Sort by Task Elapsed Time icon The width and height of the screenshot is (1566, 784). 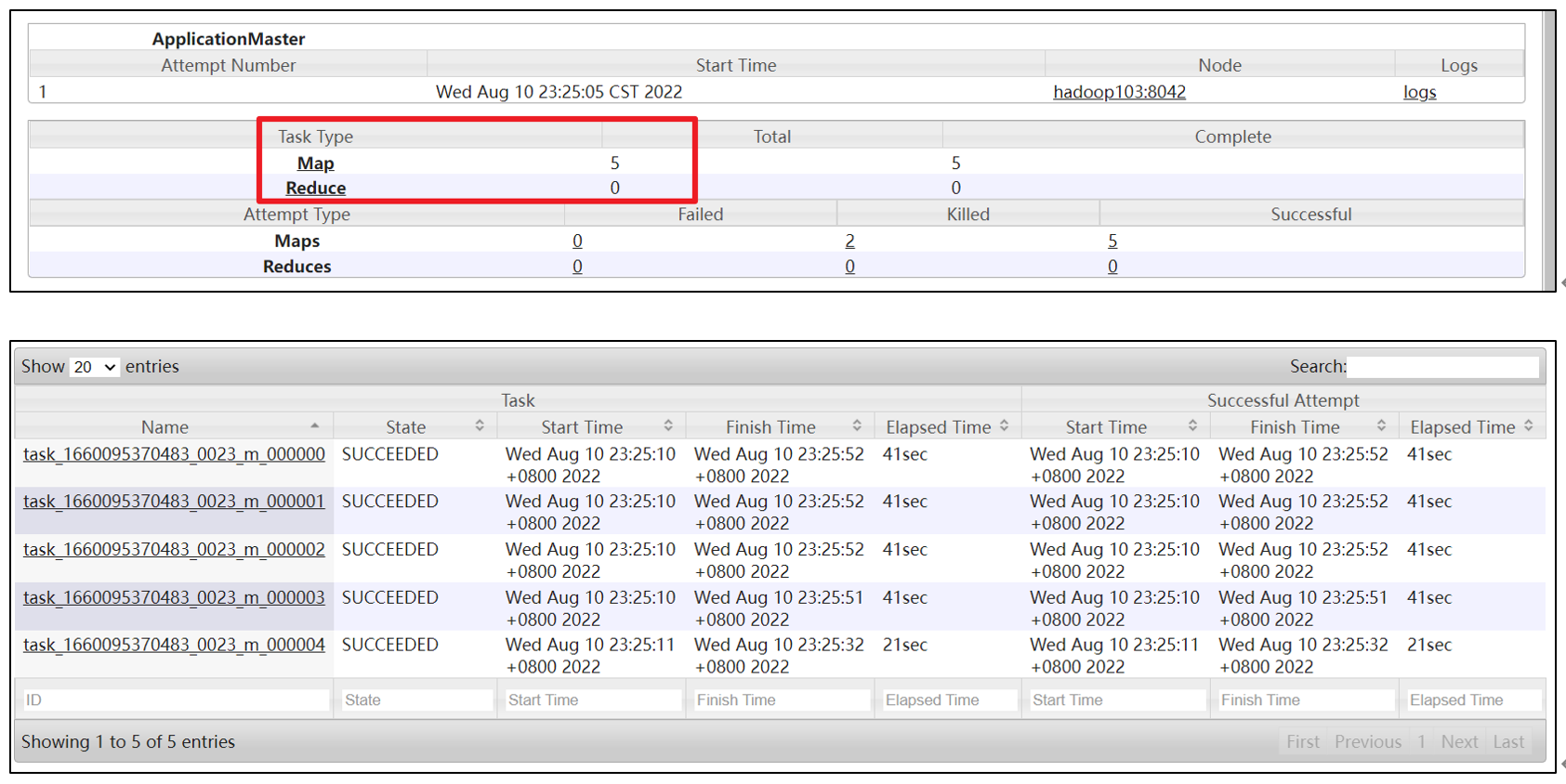[x=1005, y=426]
